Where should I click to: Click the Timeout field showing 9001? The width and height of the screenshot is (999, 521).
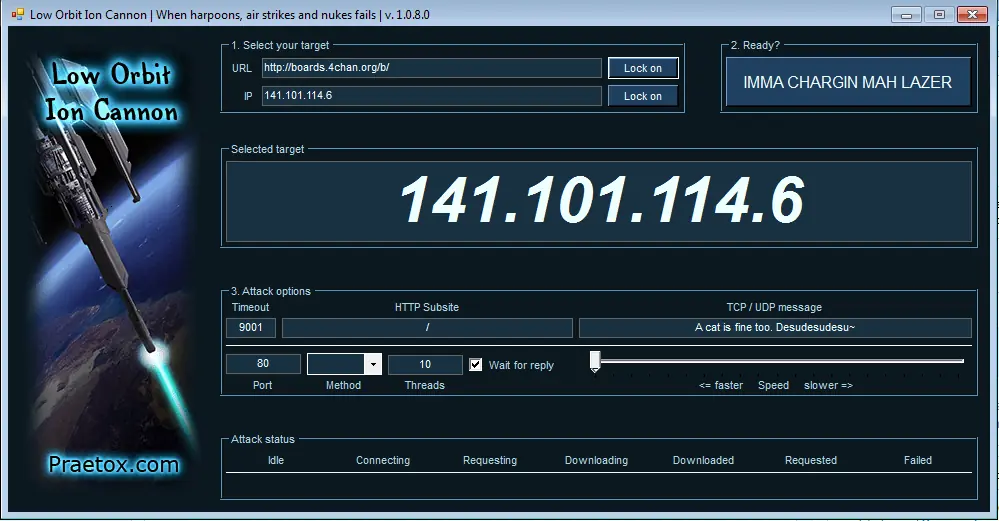coord(250,327)
